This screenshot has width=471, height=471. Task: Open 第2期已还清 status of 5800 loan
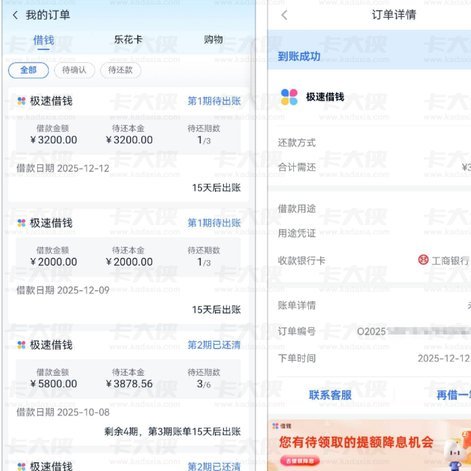click(214, 345)
